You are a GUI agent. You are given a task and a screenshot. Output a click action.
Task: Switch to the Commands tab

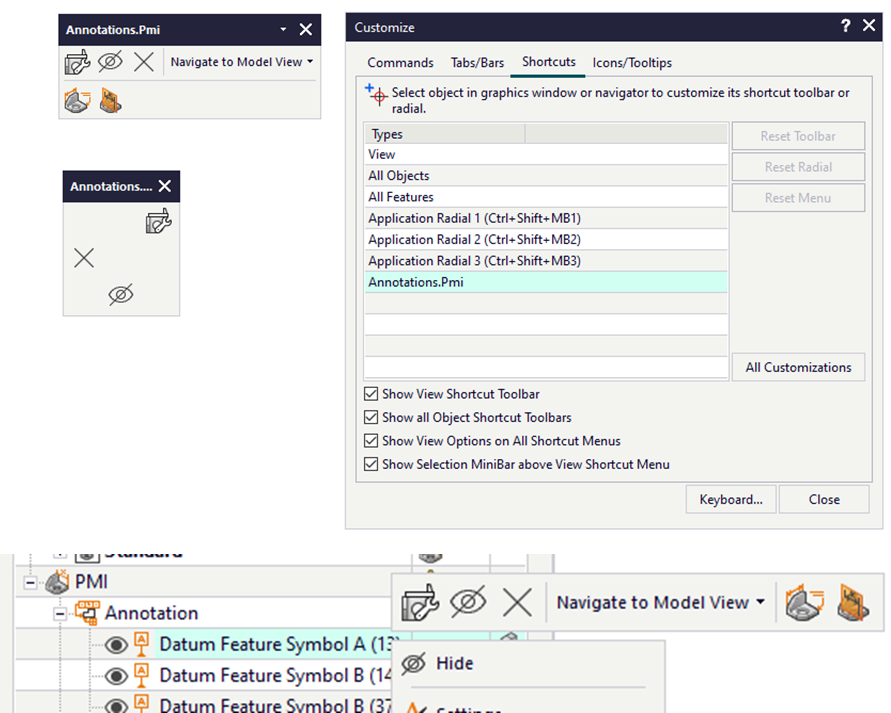click(400, 62)
